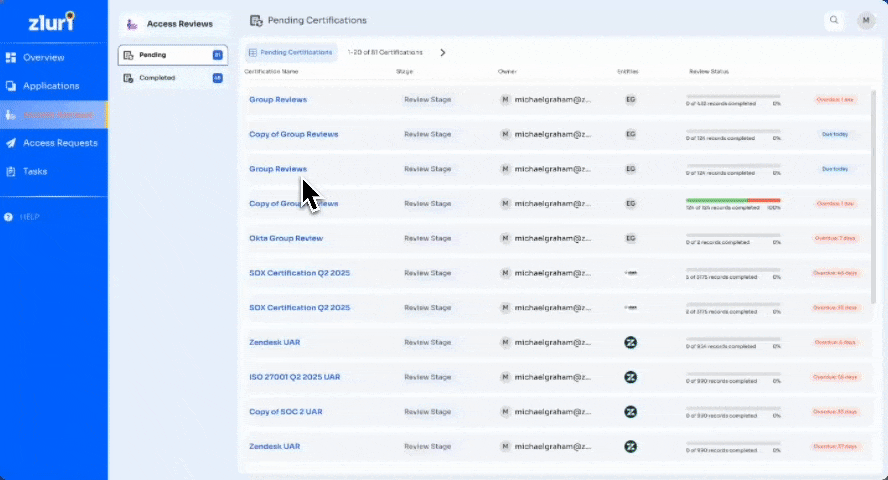
Task: Go to next page of certifications
Action: click(443, 53)
